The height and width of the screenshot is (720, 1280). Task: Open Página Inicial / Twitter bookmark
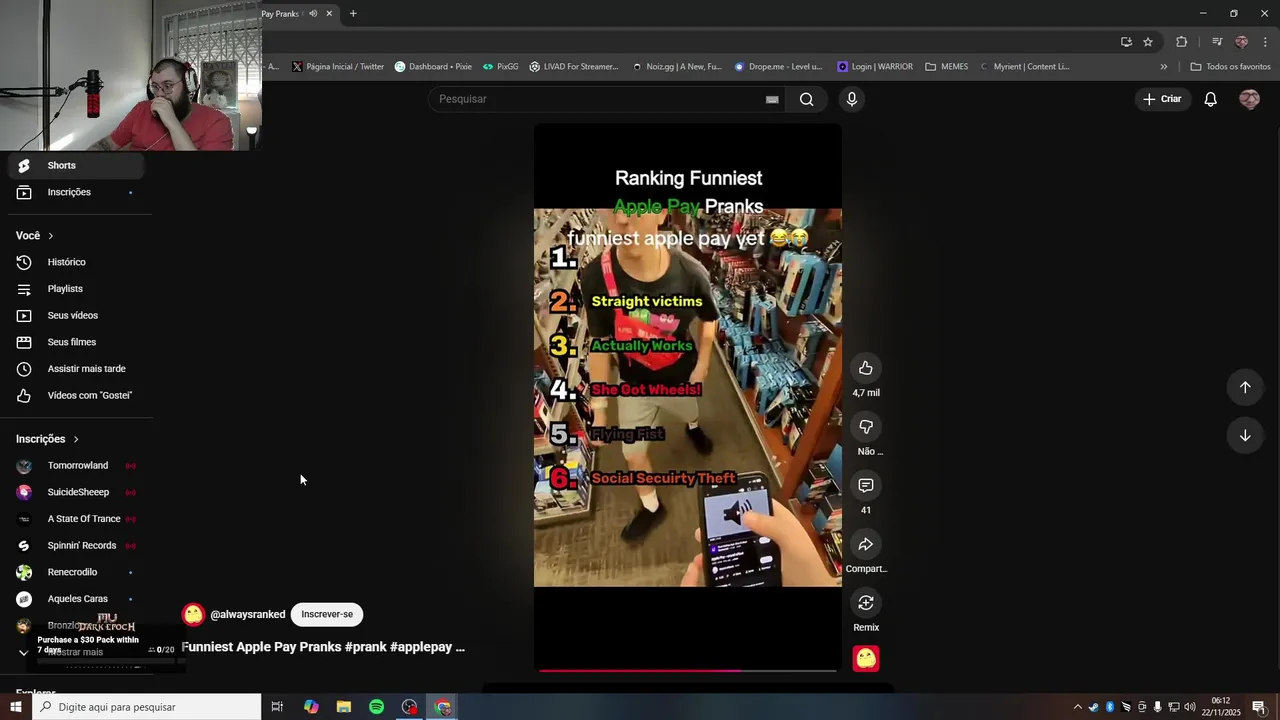click(338, 67)
